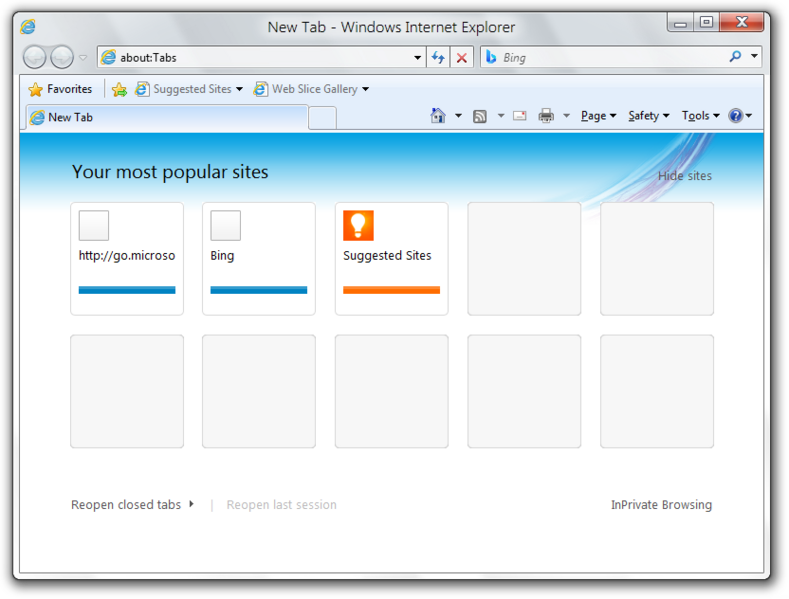Expand the address bar autocomplete dropdown
This screenshot has width=789, height=599.
click(x=418, y=57)
